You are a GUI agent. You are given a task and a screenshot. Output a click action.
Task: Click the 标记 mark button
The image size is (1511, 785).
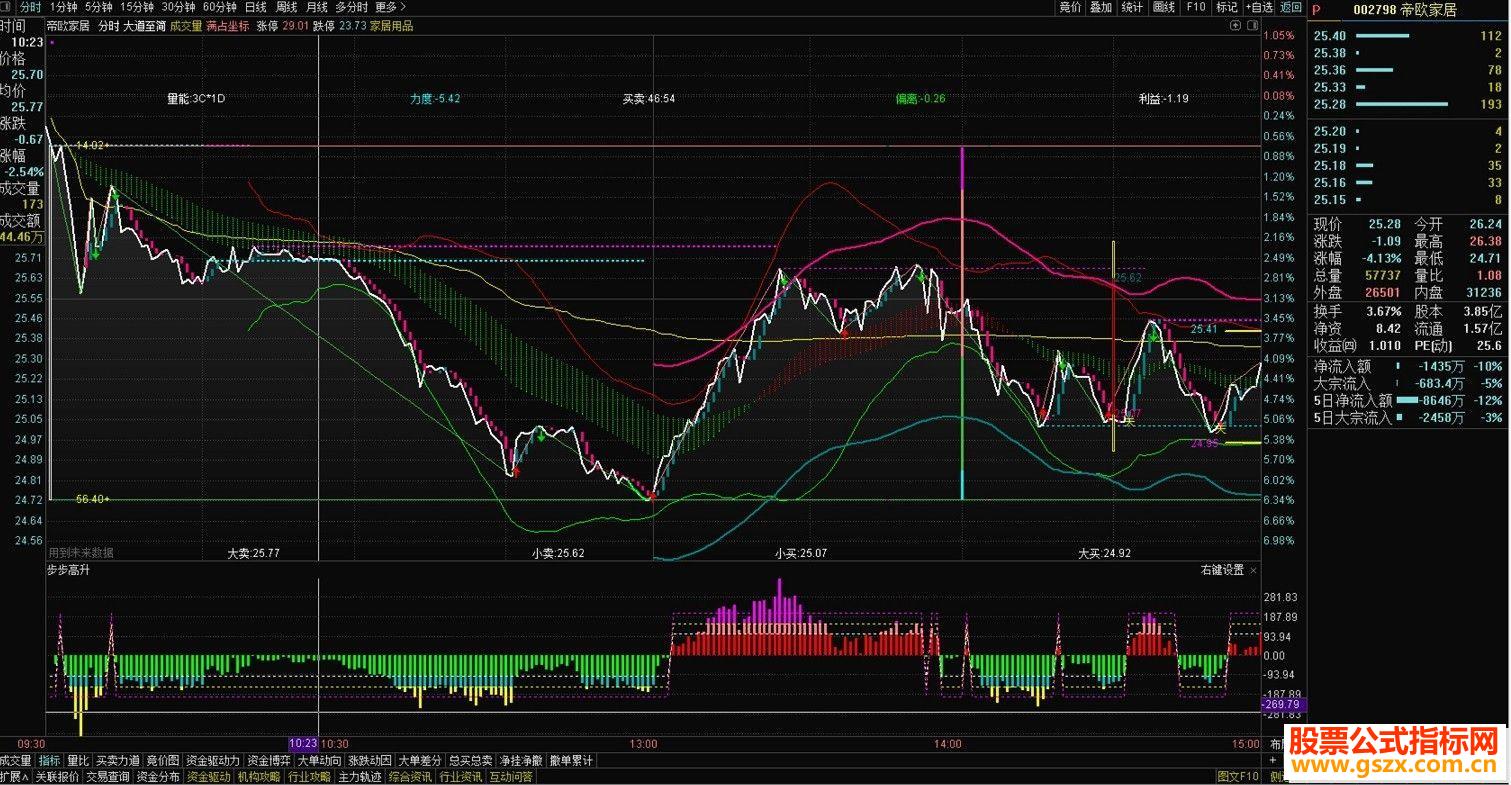pyautogui.click(x=1227, y=7)
